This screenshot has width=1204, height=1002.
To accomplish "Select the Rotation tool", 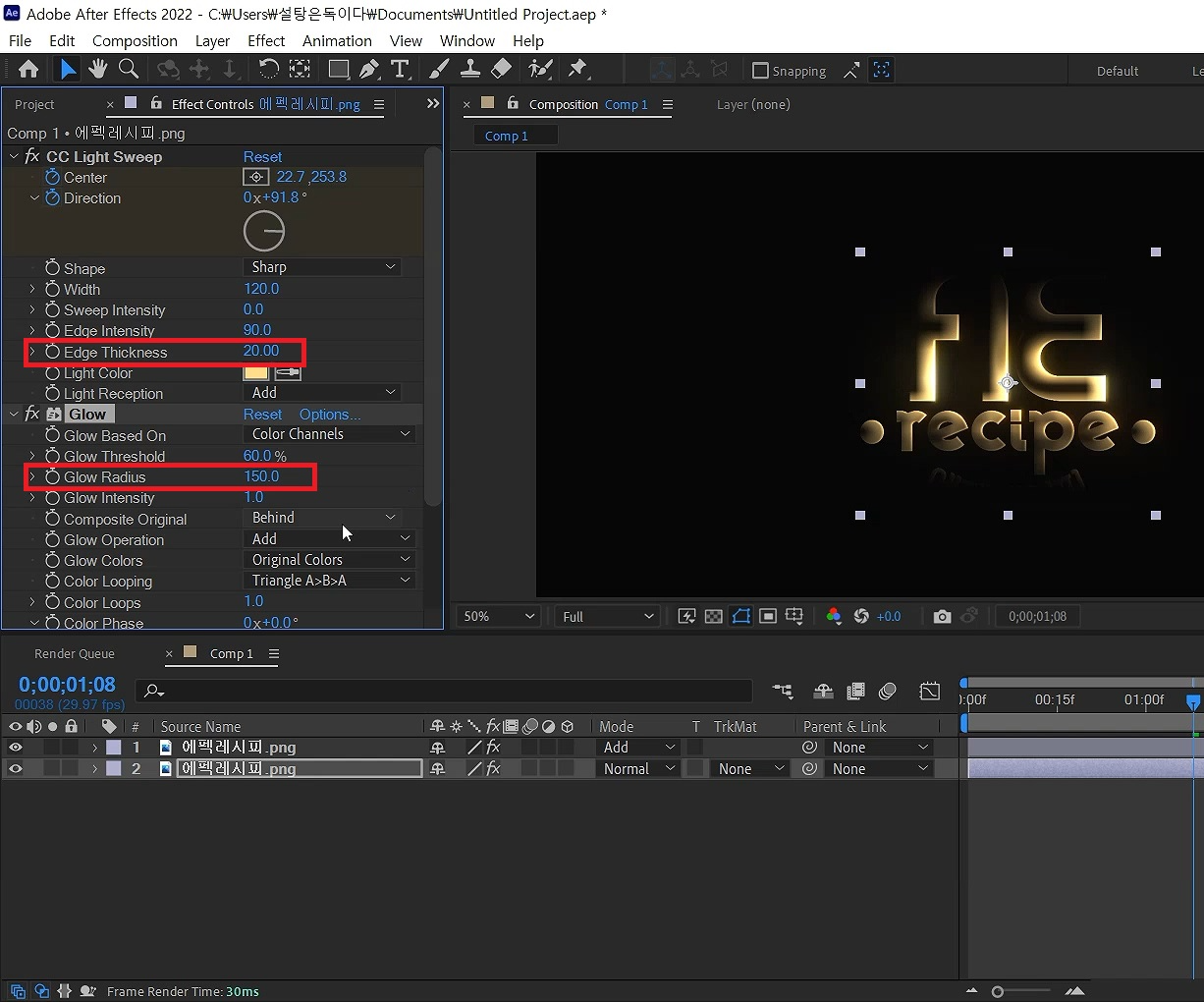I will [268, 70].
